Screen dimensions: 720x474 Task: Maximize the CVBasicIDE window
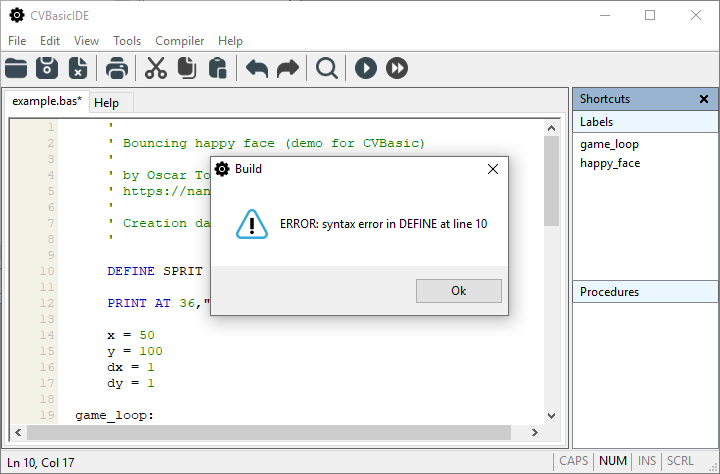[650, 15]
